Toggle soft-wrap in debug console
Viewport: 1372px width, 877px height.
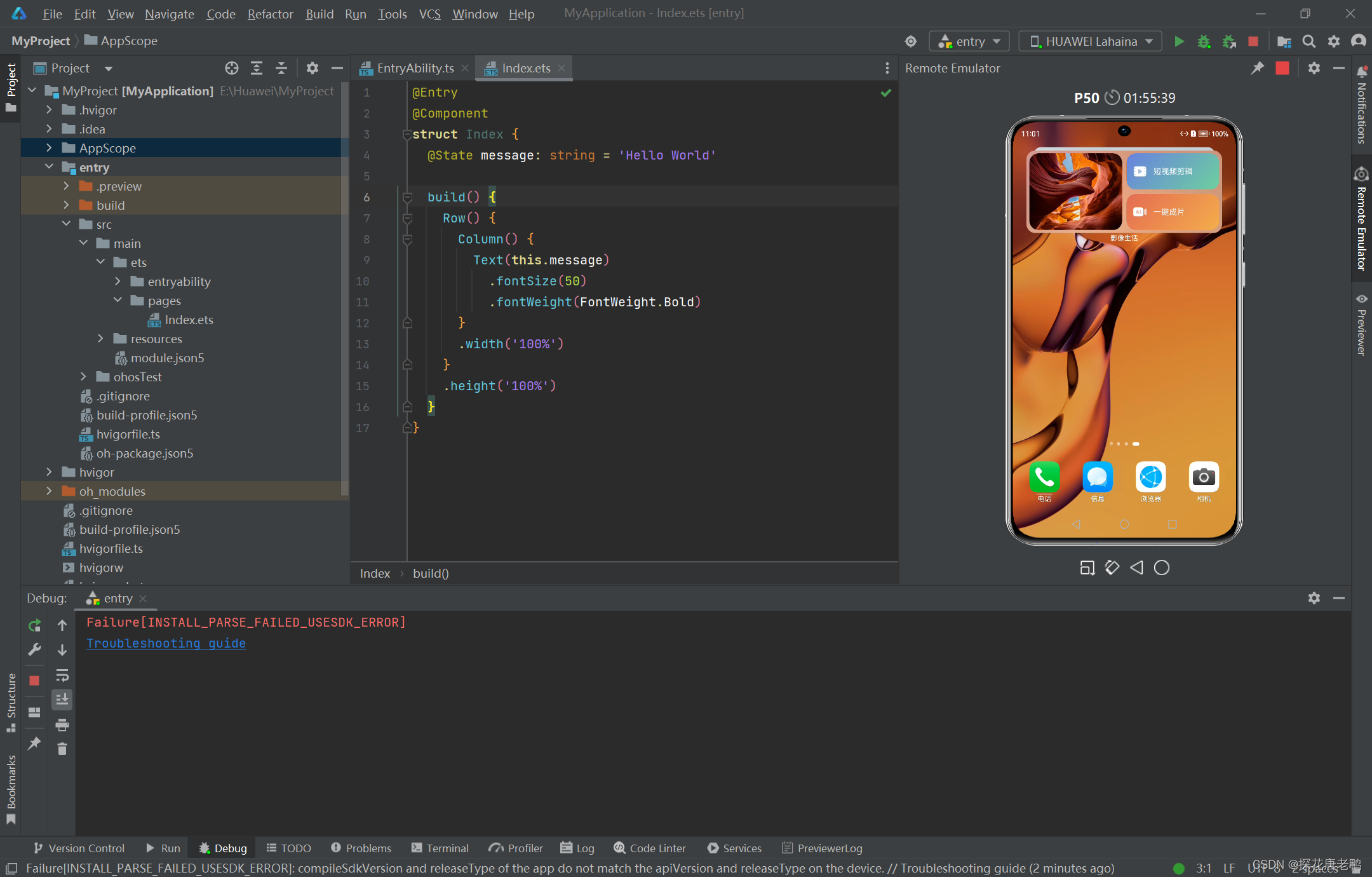(x=62, y=675)
